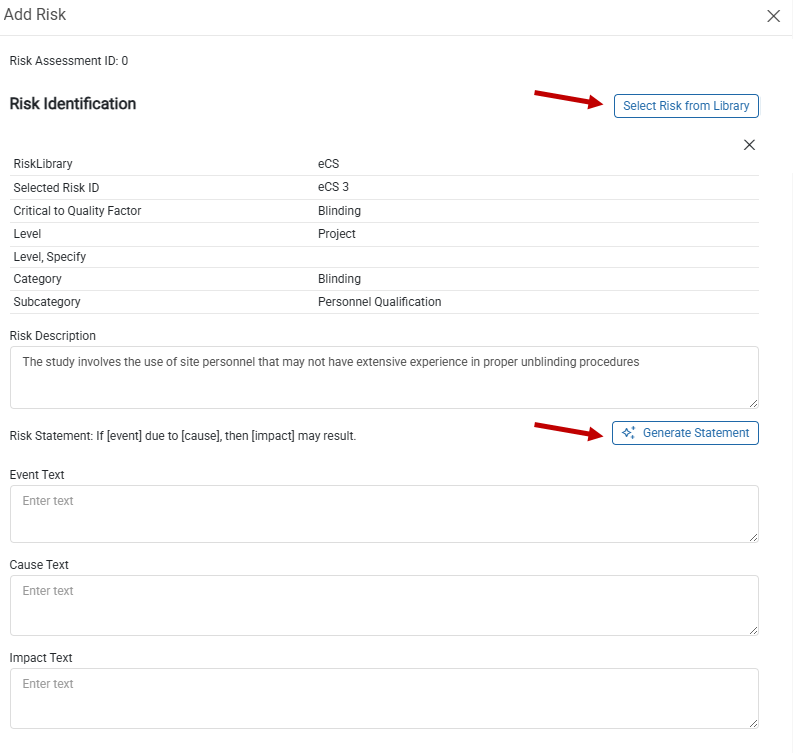Click the 'Risk Assessment ID: 0' text
This screenshot has height=753, width=793.
[x=69, y=61]
